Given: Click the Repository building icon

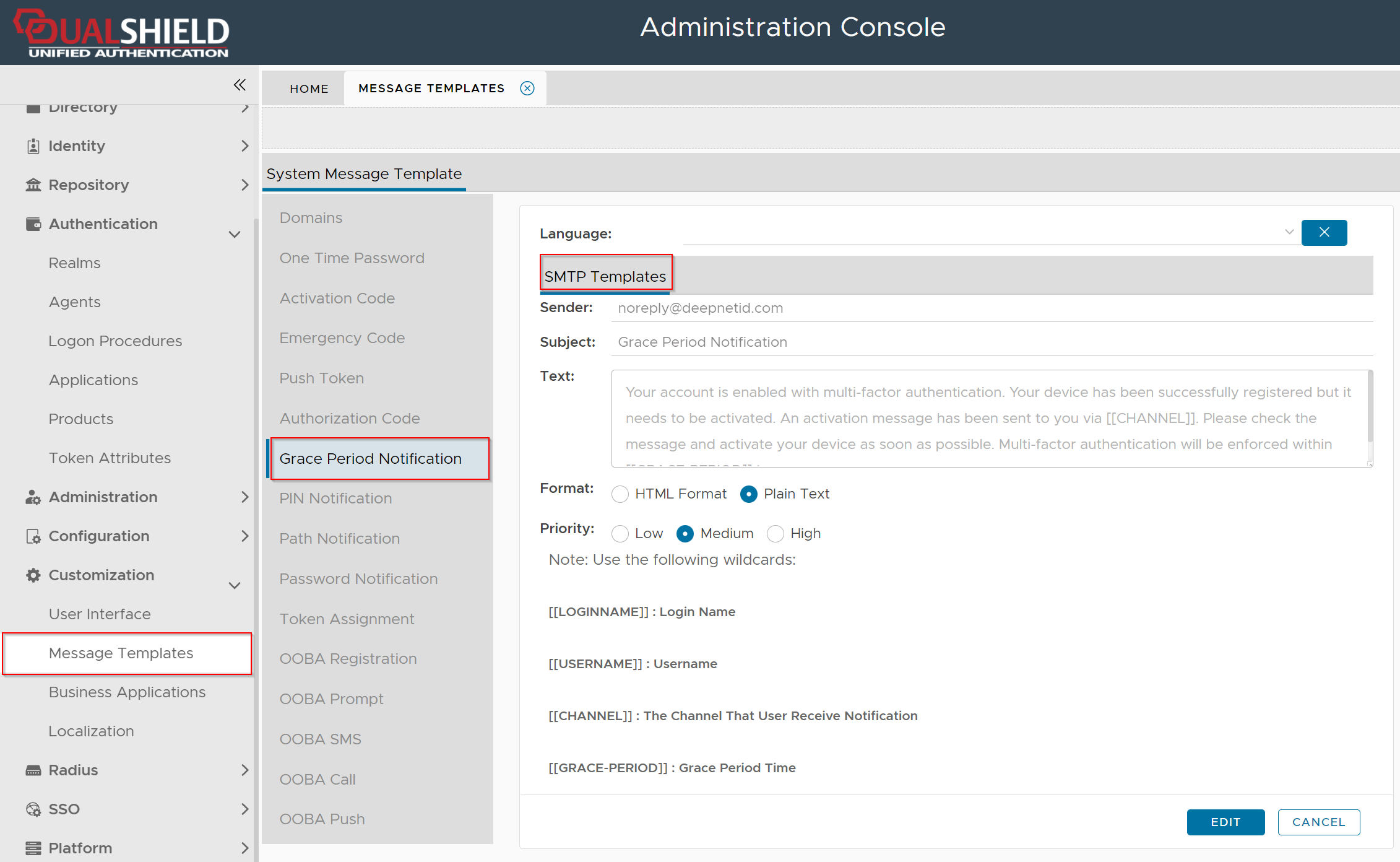Looking at the screenshot, I should (33, 185).
